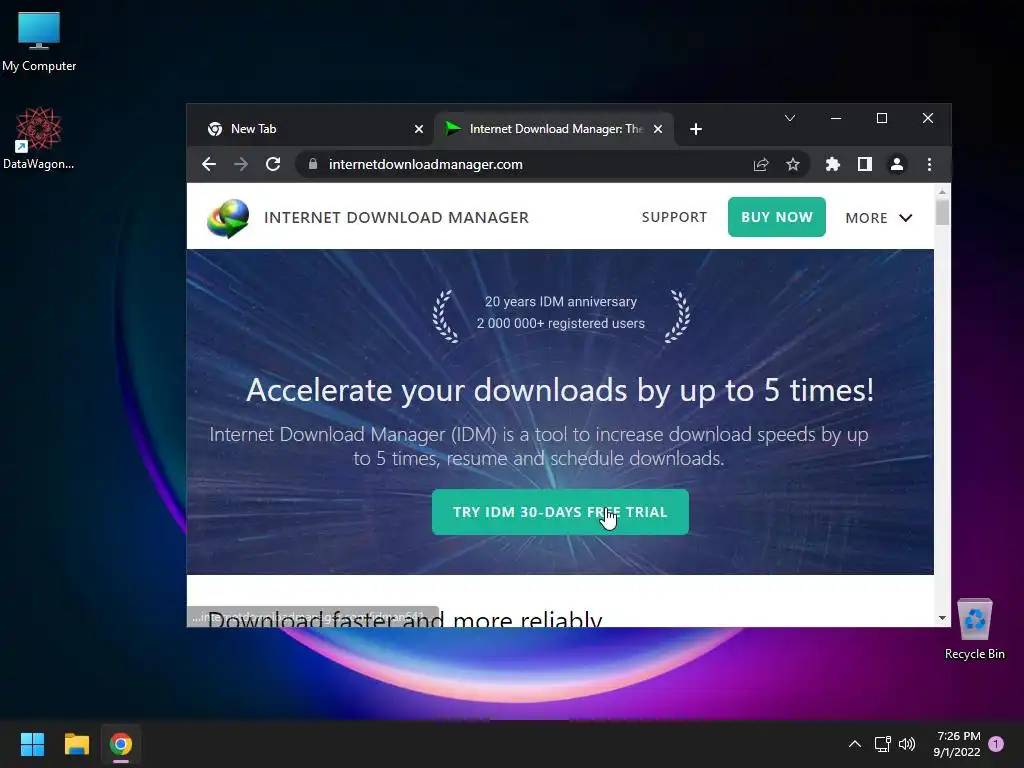Click TRY IDM 30-DAYS FREE TRIAL button

point(560,512)
